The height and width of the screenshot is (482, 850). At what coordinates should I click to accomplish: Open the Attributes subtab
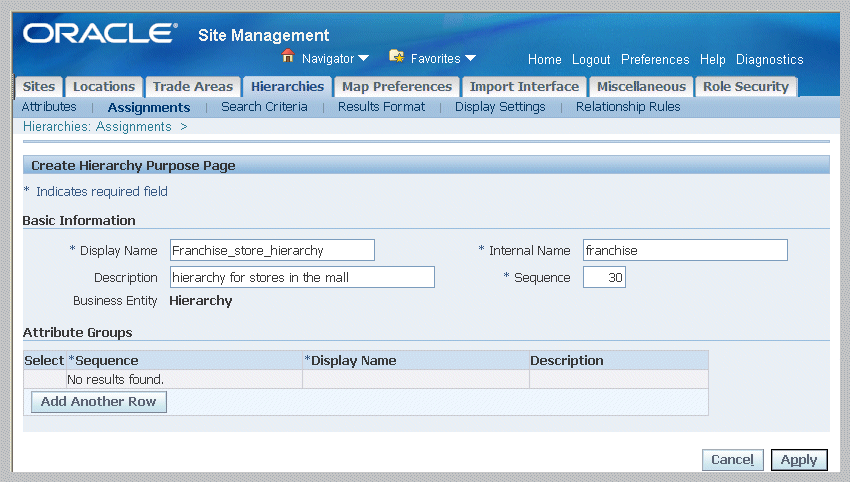coord(49,107)
